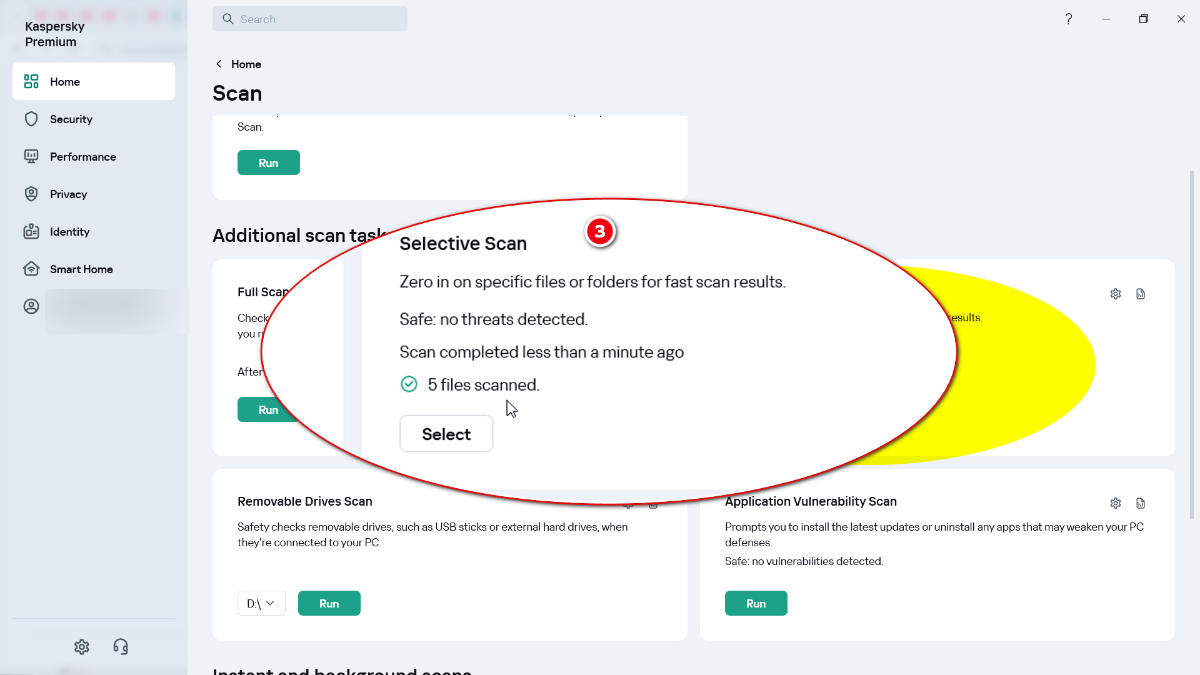Run the Application Vulnerability Scan
Image resolution: width=1200 pixels, height=675 pixels.
756,603
